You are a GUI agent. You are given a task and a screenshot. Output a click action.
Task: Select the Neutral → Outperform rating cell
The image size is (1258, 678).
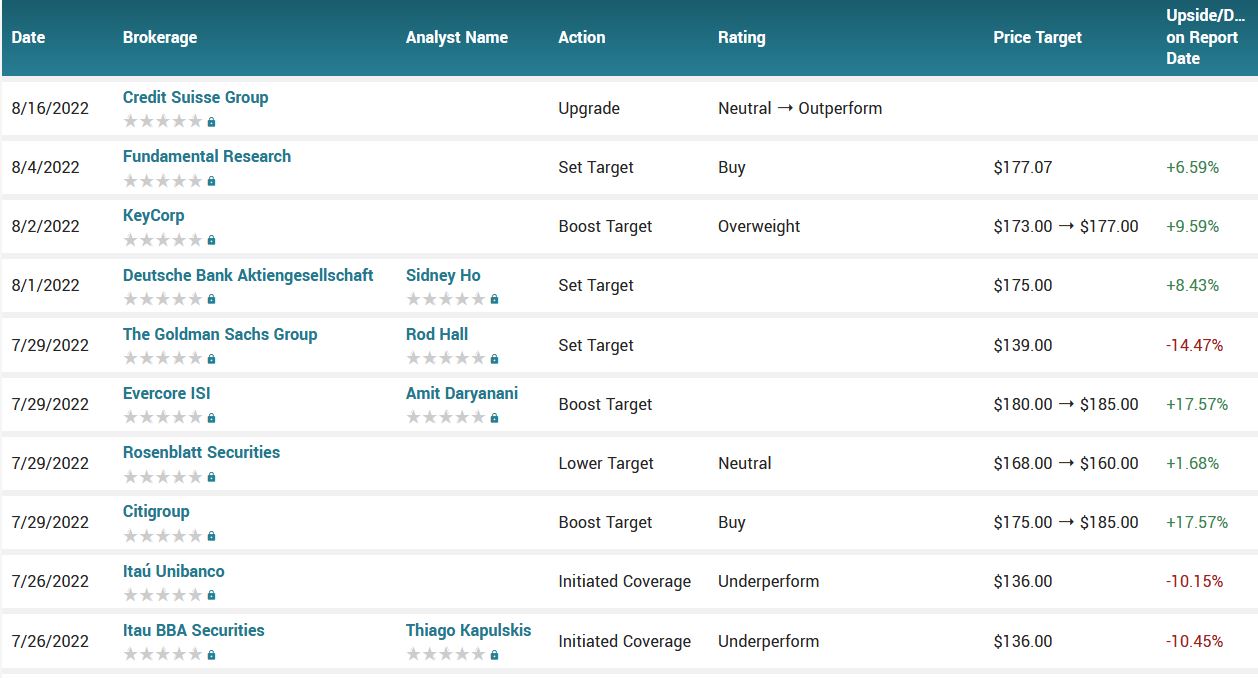coord(800,108)
